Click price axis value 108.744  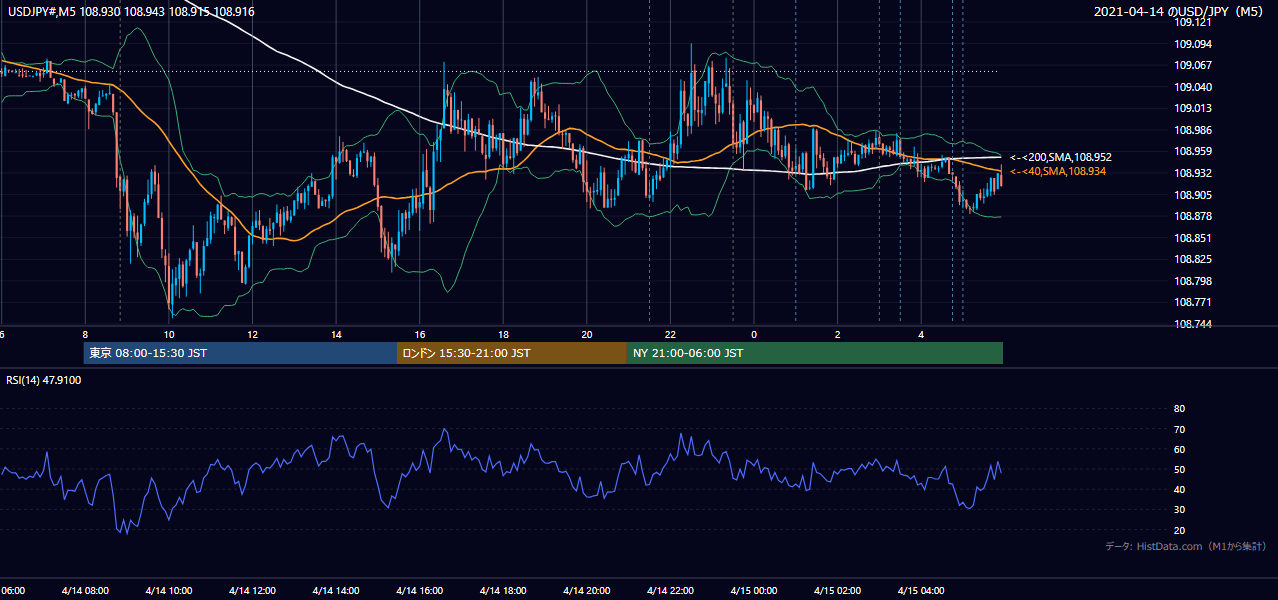(1192, 324)
